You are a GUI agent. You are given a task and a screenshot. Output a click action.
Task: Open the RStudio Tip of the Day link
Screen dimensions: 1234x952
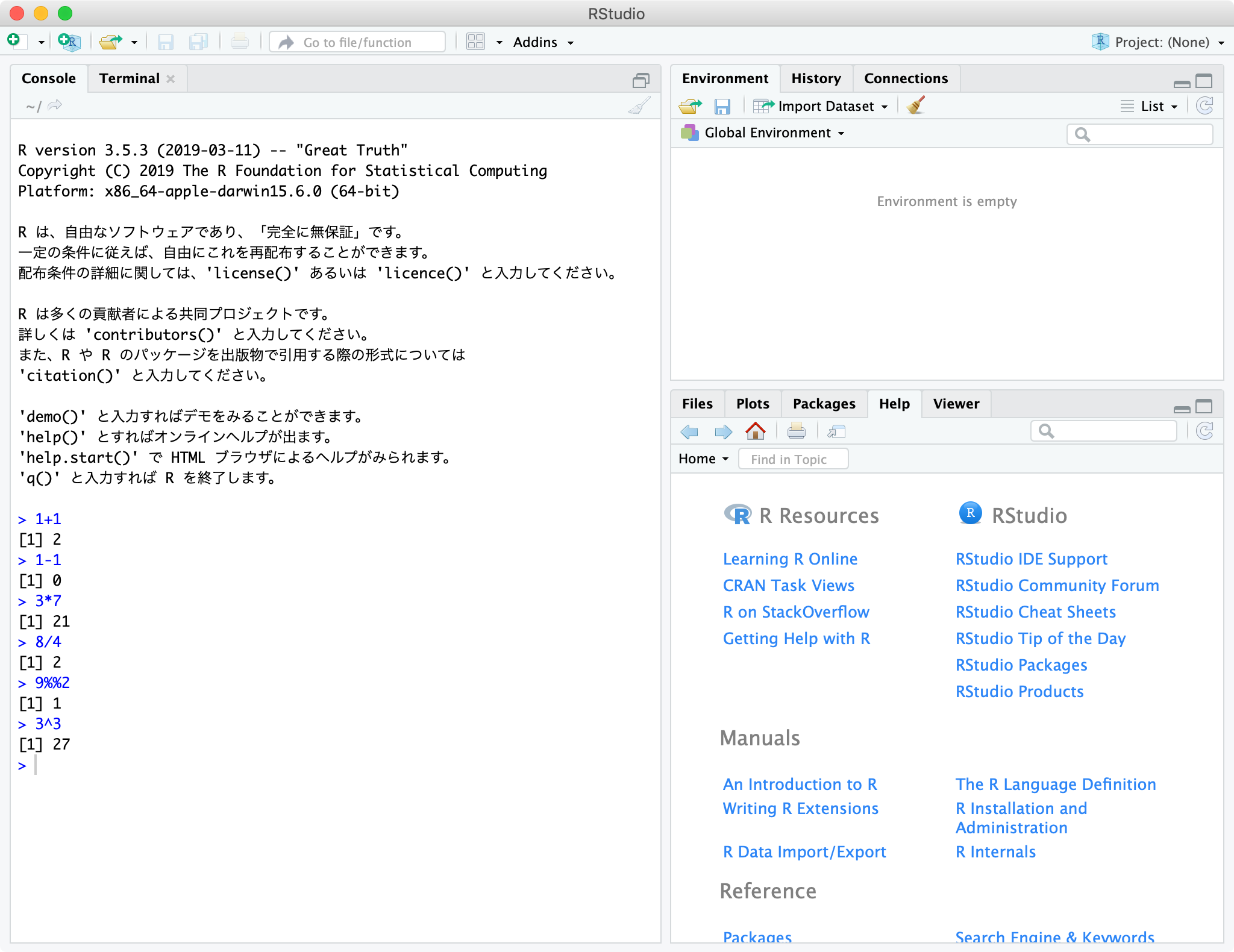pos(1041,639)
